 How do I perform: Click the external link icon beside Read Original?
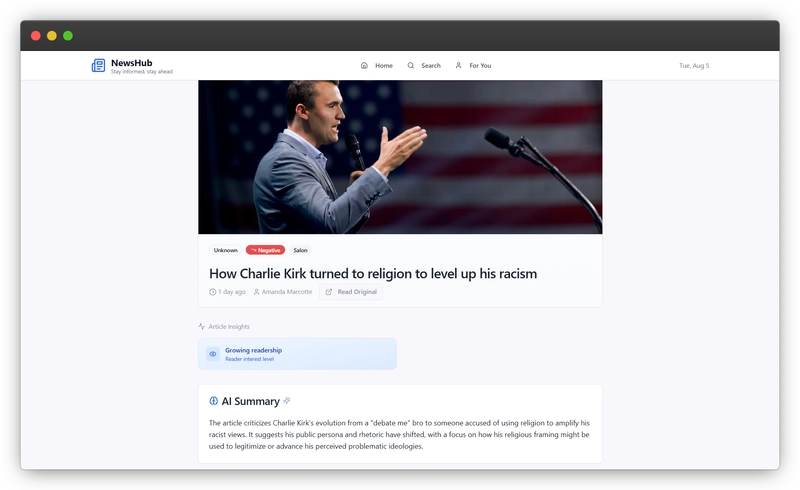pyautogui.click(x=329, y=292)
